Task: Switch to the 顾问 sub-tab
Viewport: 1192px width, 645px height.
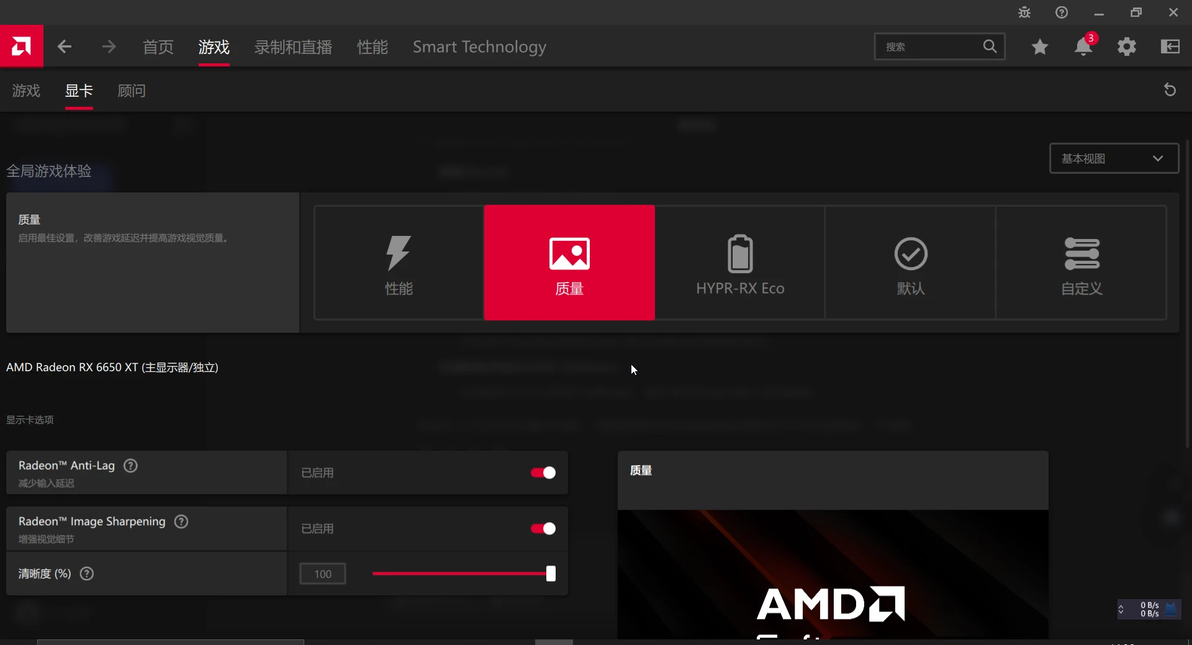Action: 132,91
